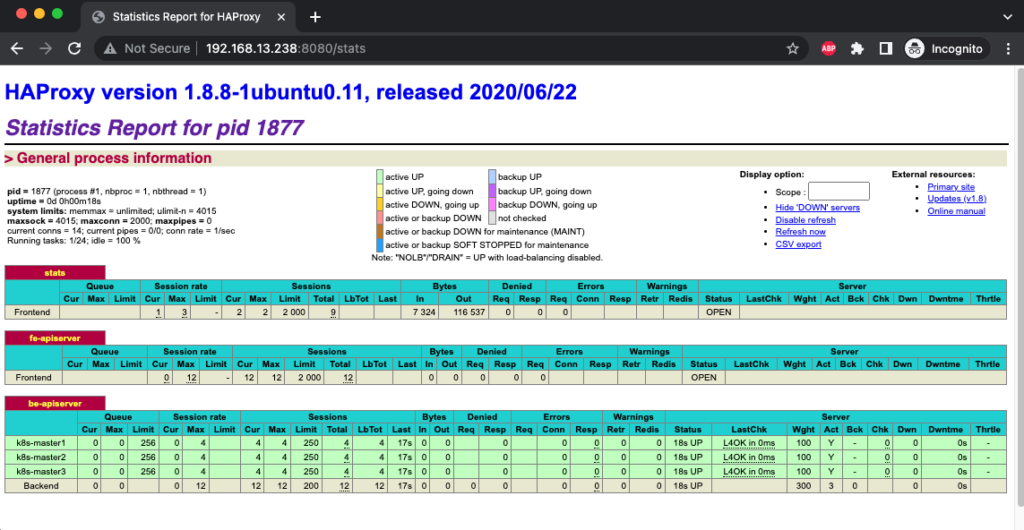Bookmark this page with the star icon

tap(793, 48)
